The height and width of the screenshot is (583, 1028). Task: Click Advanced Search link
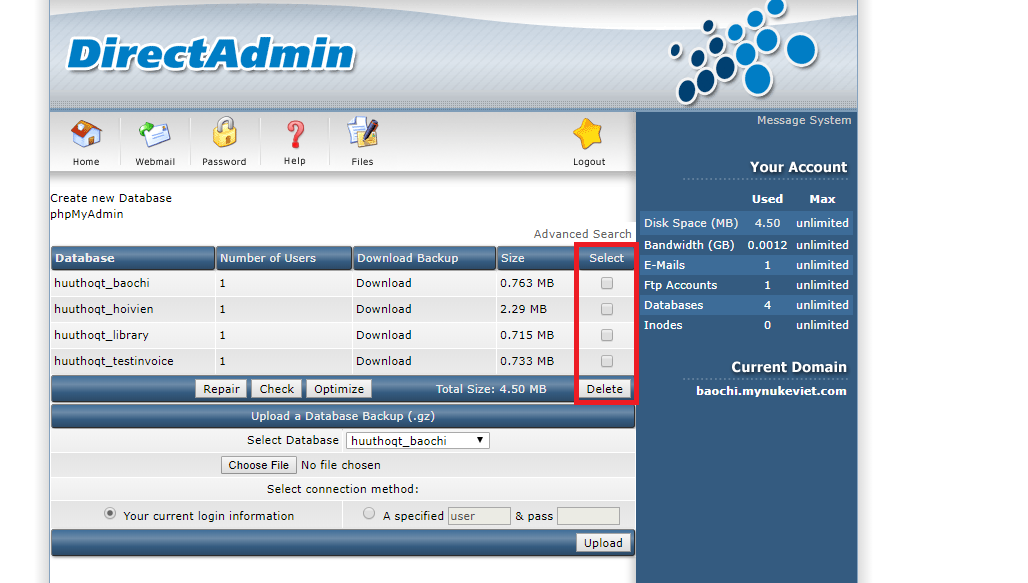click(x=582, y=234)
